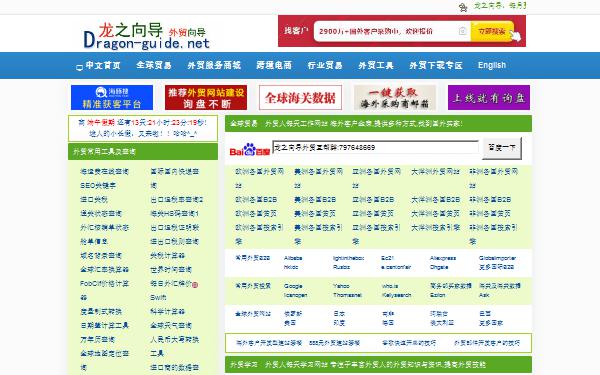Viewport: 600px width, 375px height.
Task: Open the SEO关键字 tool link
Action: click(x=98, y=186)
